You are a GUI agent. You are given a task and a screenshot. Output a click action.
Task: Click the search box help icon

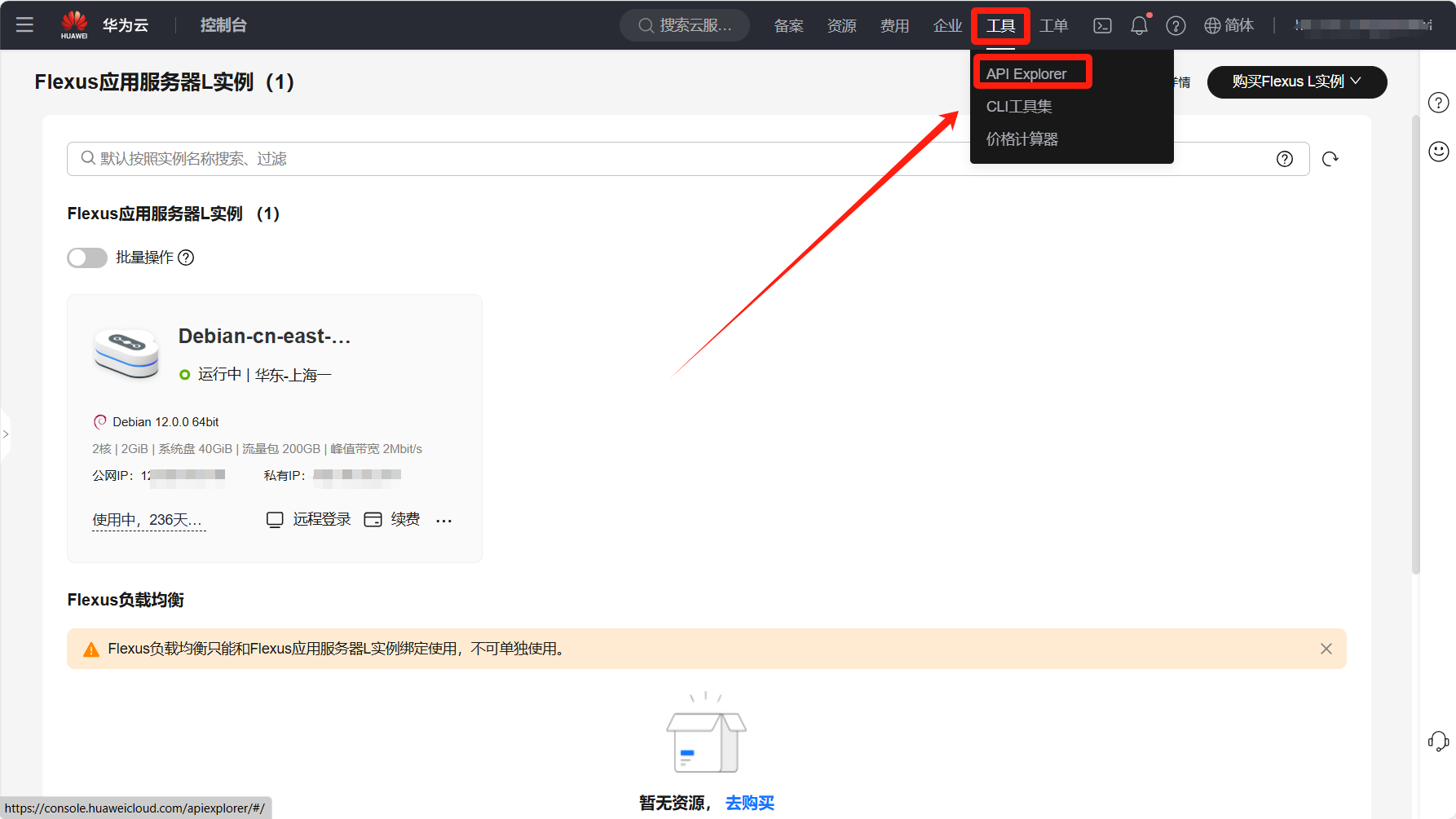coord(1285,159)
